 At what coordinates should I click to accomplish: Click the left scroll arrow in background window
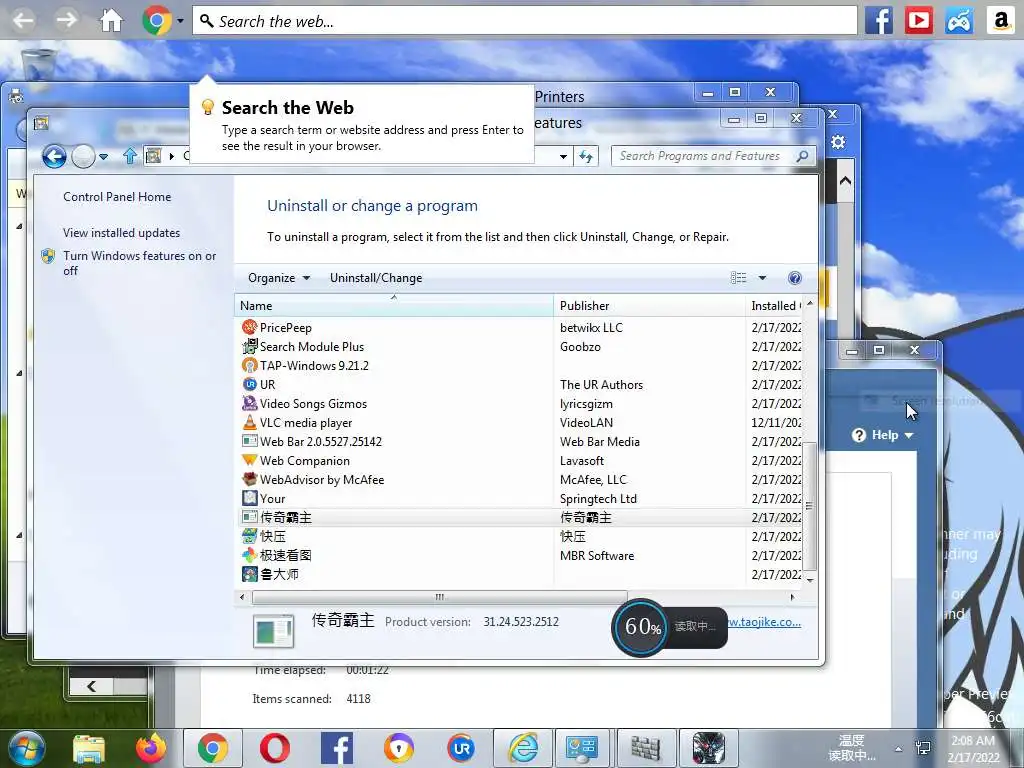tap(91, 686)
